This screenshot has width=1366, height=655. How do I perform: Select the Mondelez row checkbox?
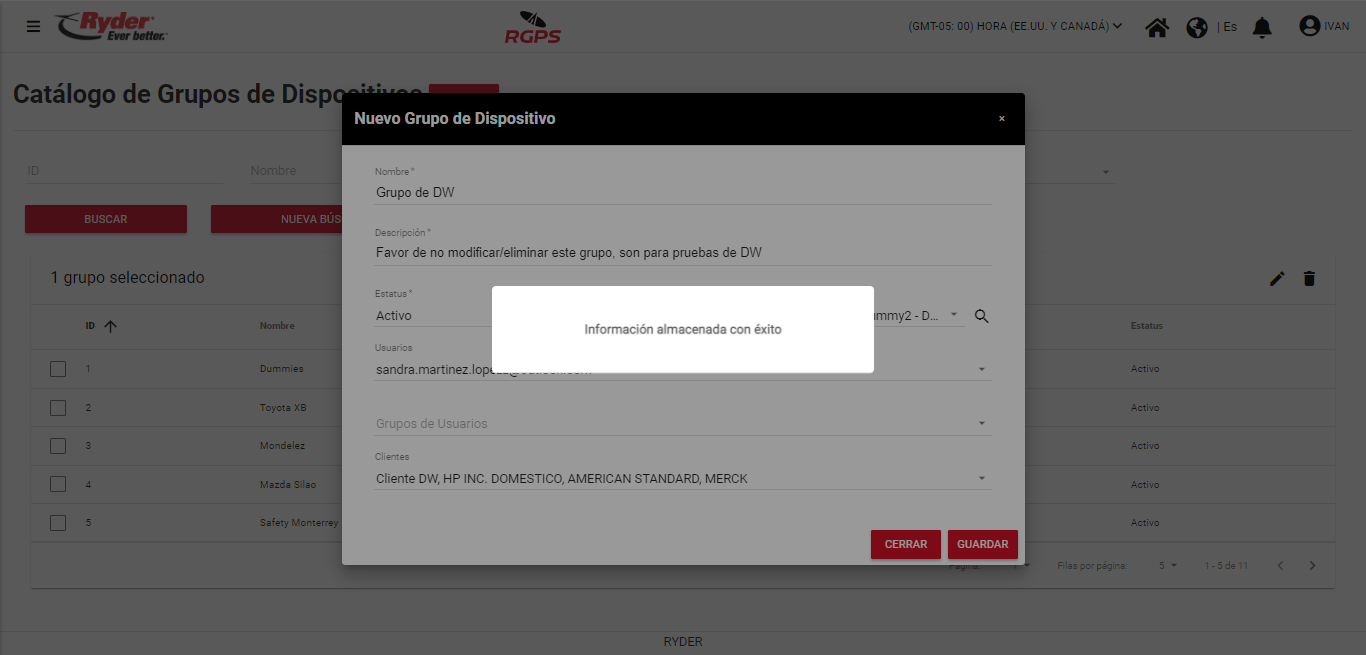[x=58, y=446]
